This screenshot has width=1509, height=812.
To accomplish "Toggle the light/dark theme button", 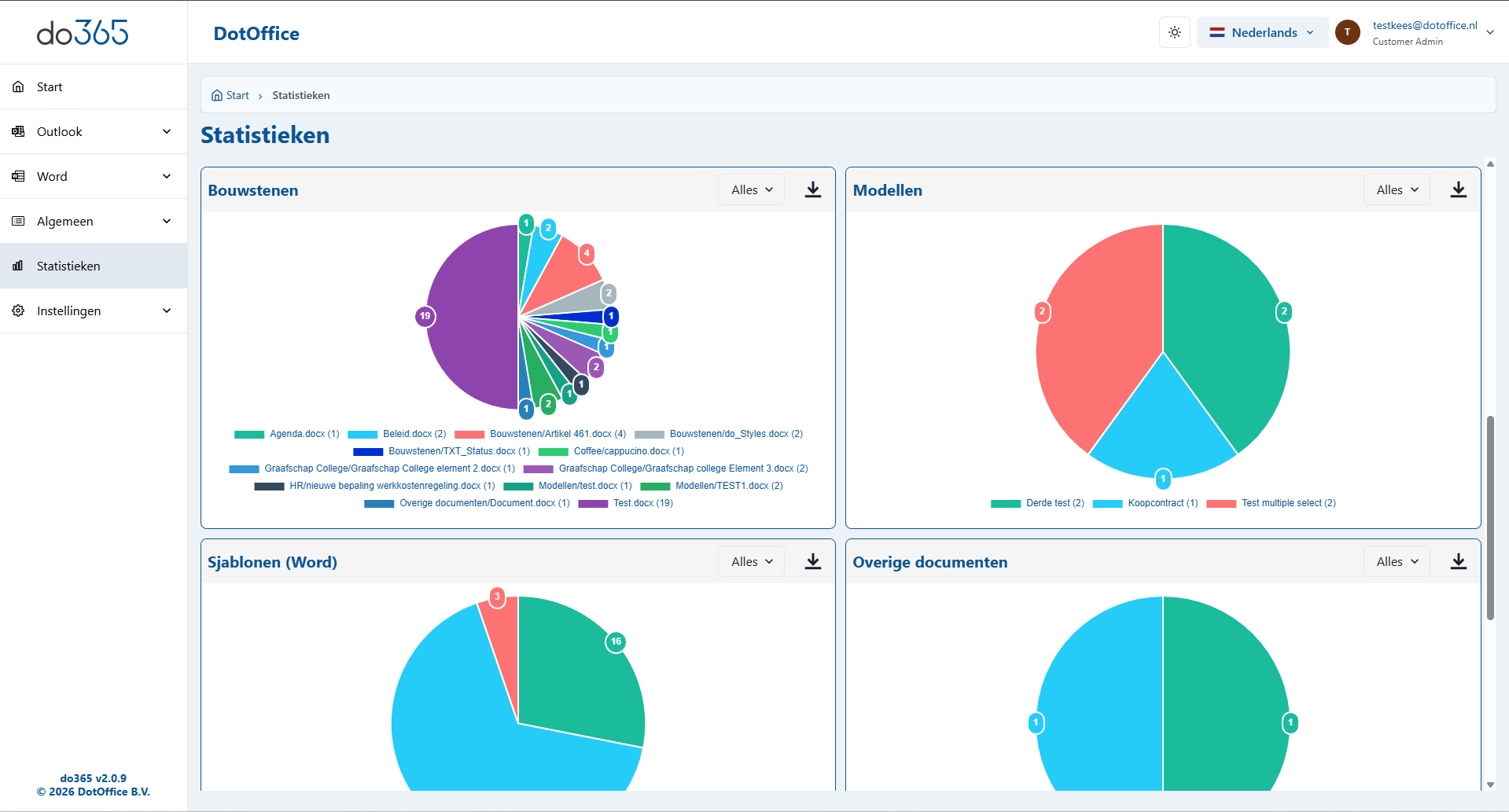I will [1174, 32].
